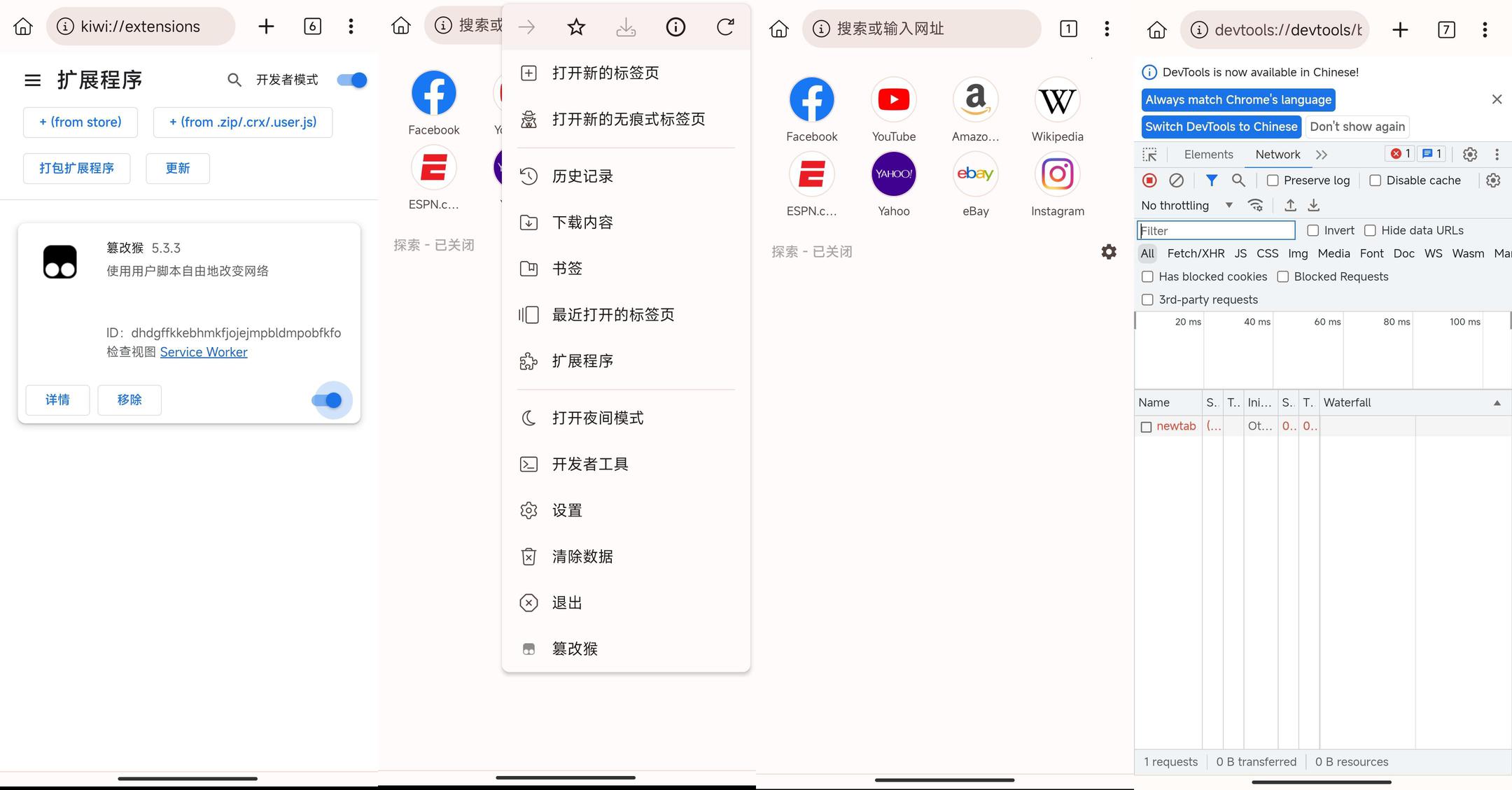Enable Disable cache checkbox
This screenshot has height=790, width=1512.
coord(1375,181)
